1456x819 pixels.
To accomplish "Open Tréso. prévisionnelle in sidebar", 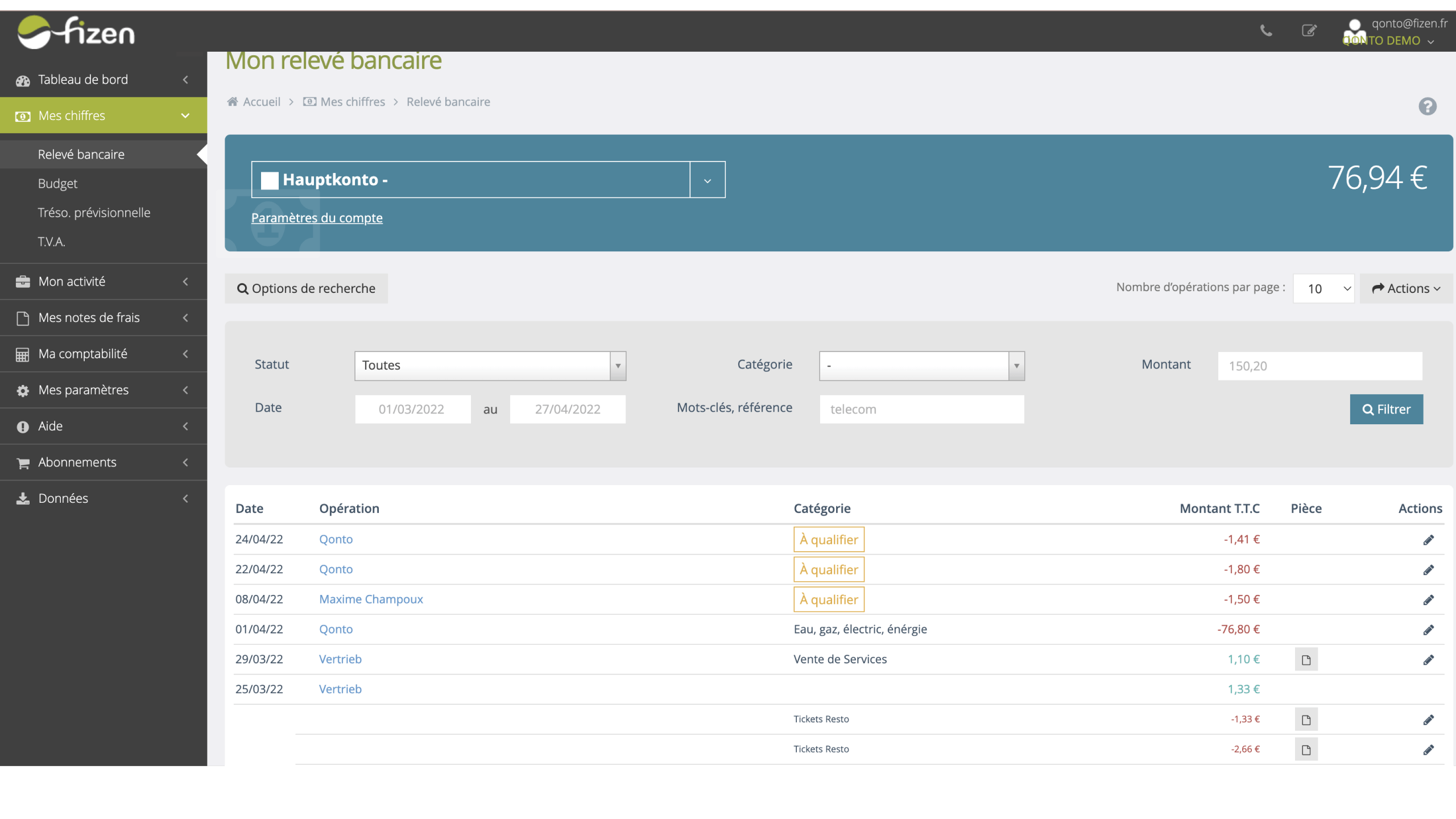I will coord(94,213).
